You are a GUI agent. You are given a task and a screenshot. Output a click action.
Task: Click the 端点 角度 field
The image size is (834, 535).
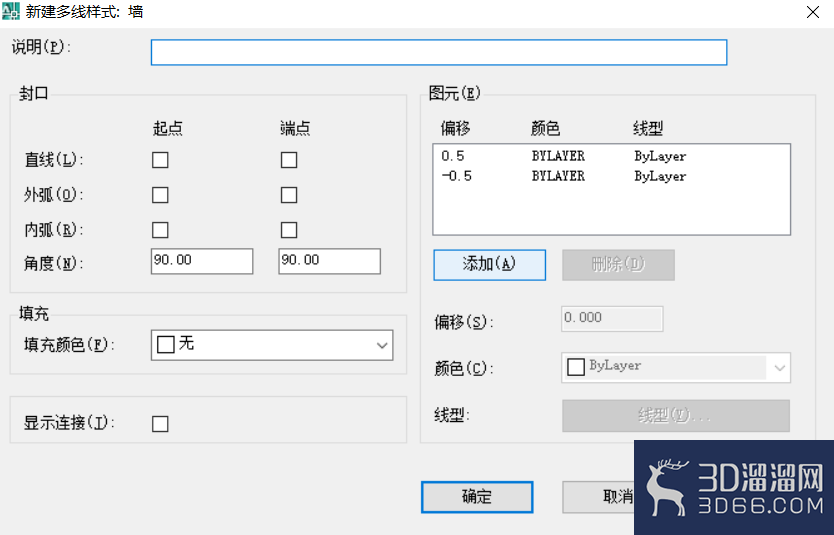[x=330, y=261]
